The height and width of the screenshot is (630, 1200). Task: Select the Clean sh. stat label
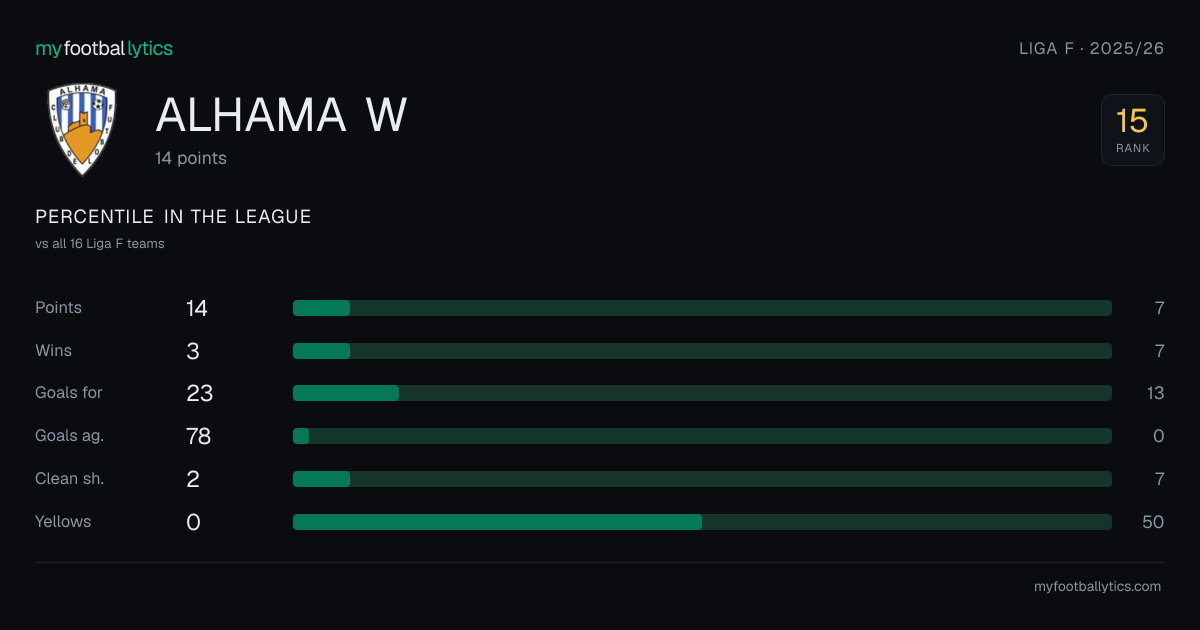pos(69,479)
